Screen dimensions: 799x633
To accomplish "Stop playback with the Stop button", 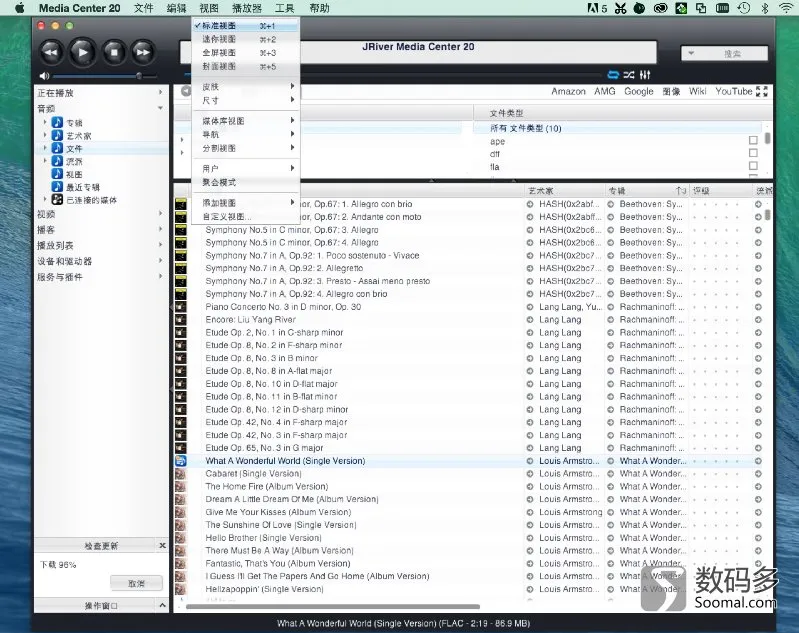I will pyautogui.click(x=114, y=52).
